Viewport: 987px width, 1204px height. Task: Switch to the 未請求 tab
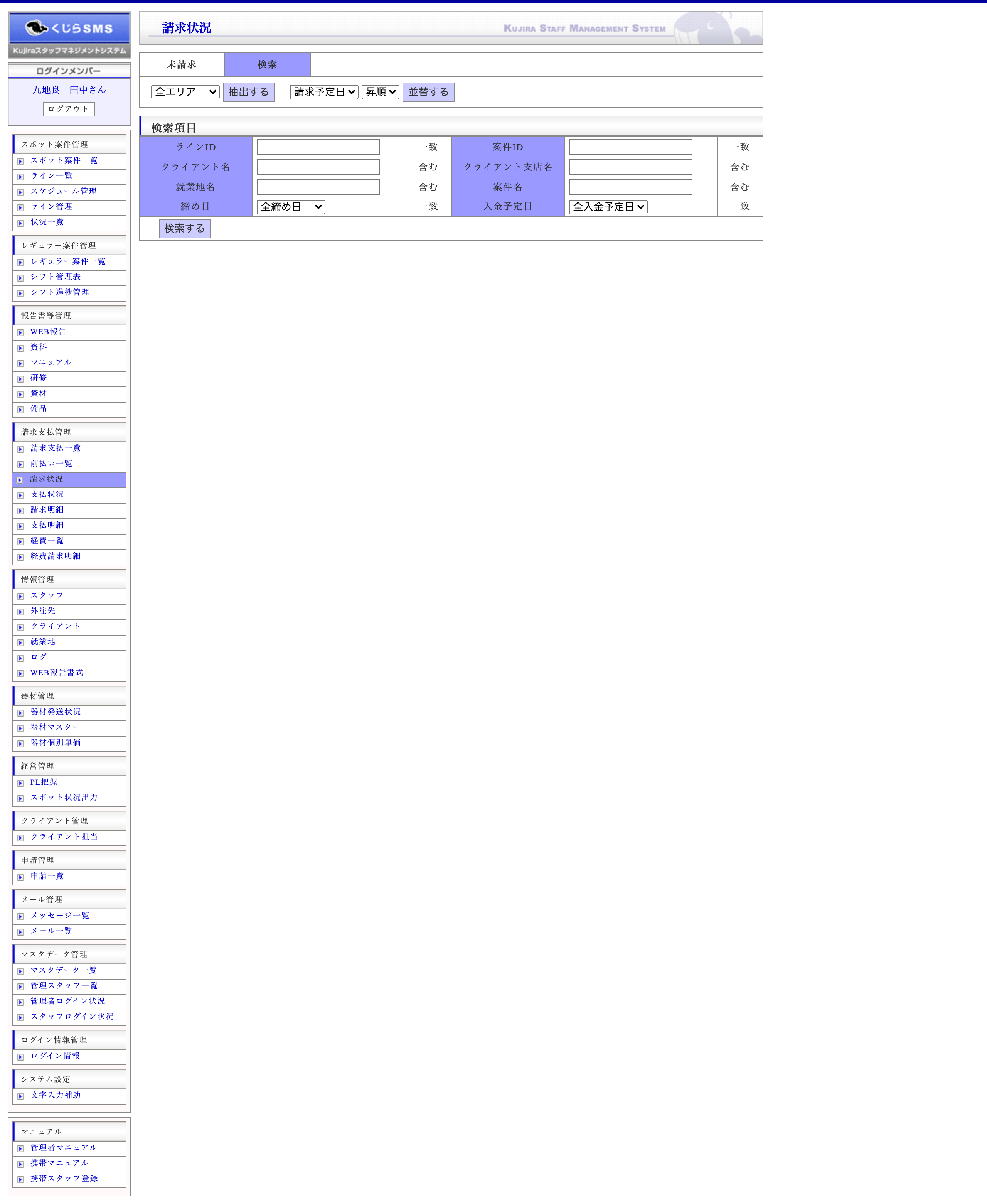[181, 65]
